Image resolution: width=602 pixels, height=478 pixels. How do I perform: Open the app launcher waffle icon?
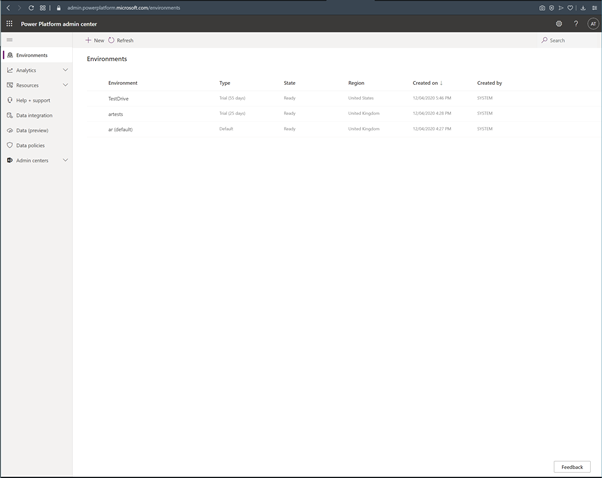pyautogui.click(x=10, y=23)
